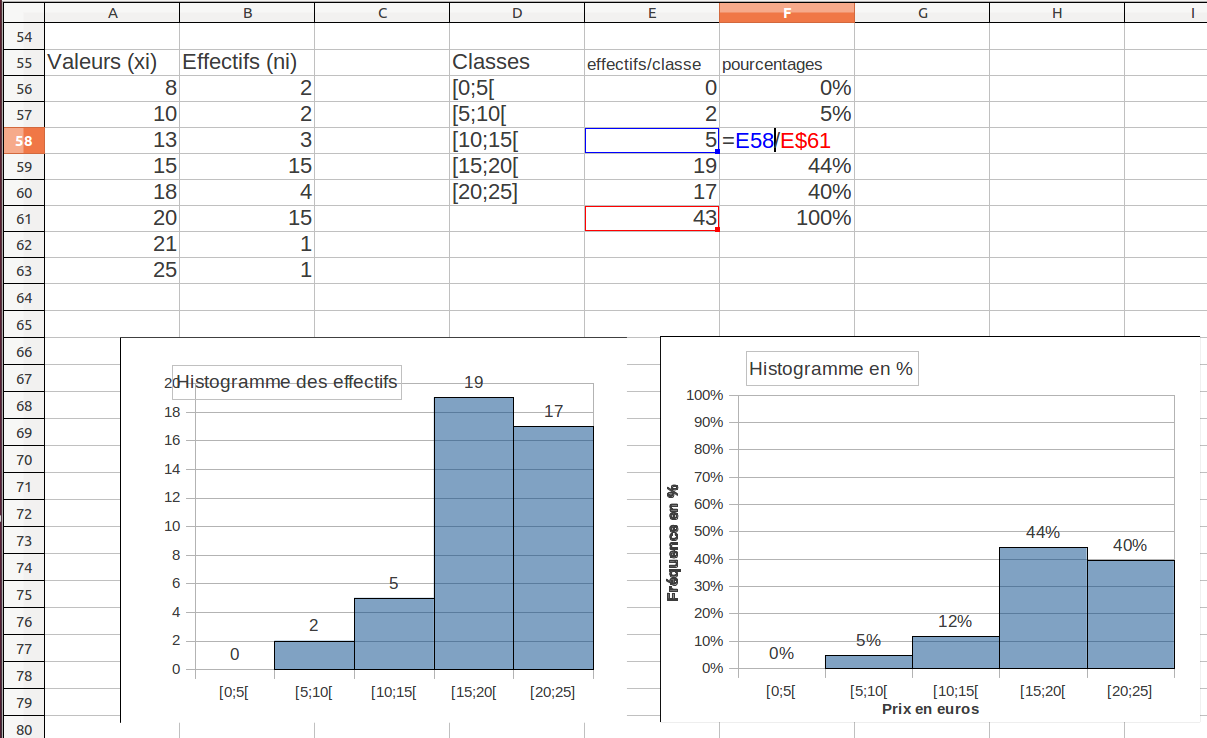
Task: Select the cell showing 100%
Action: tap(787, 218)
